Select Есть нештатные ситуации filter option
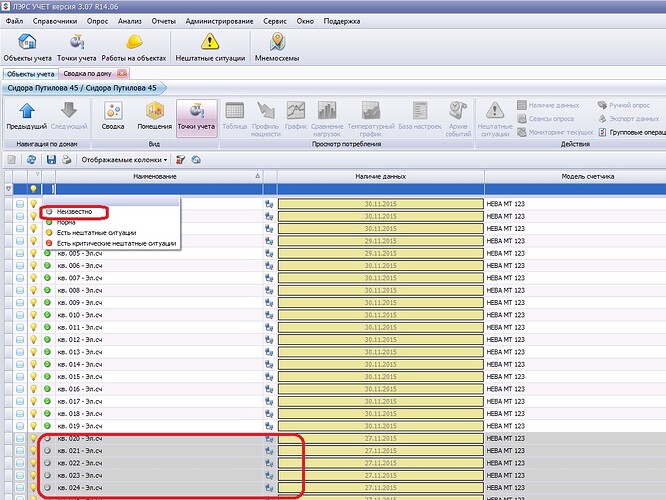Viewport: 666px width, 500px height. pyautogui.click(x=96, y=232)
